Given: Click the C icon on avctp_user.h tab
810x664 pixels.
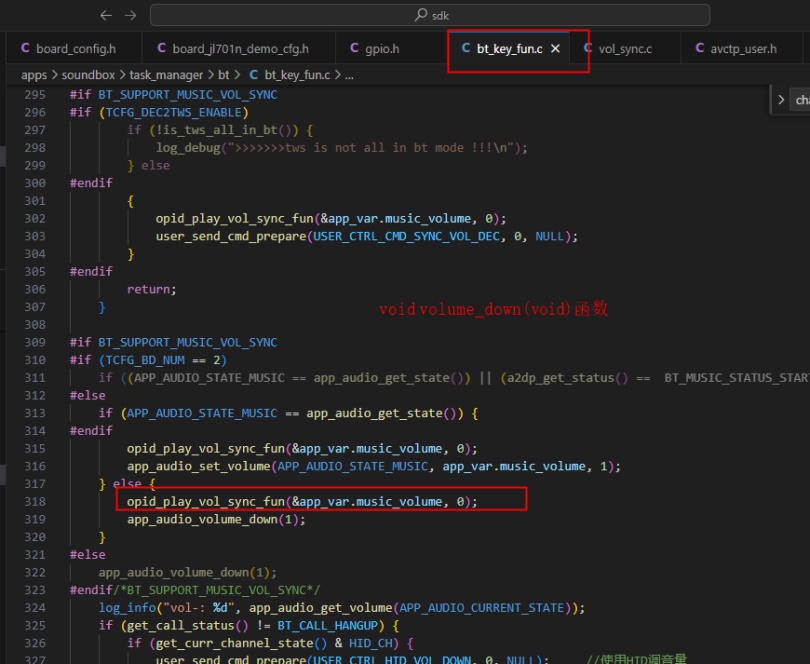Looking at the screenshot, I should pos(699,48).
